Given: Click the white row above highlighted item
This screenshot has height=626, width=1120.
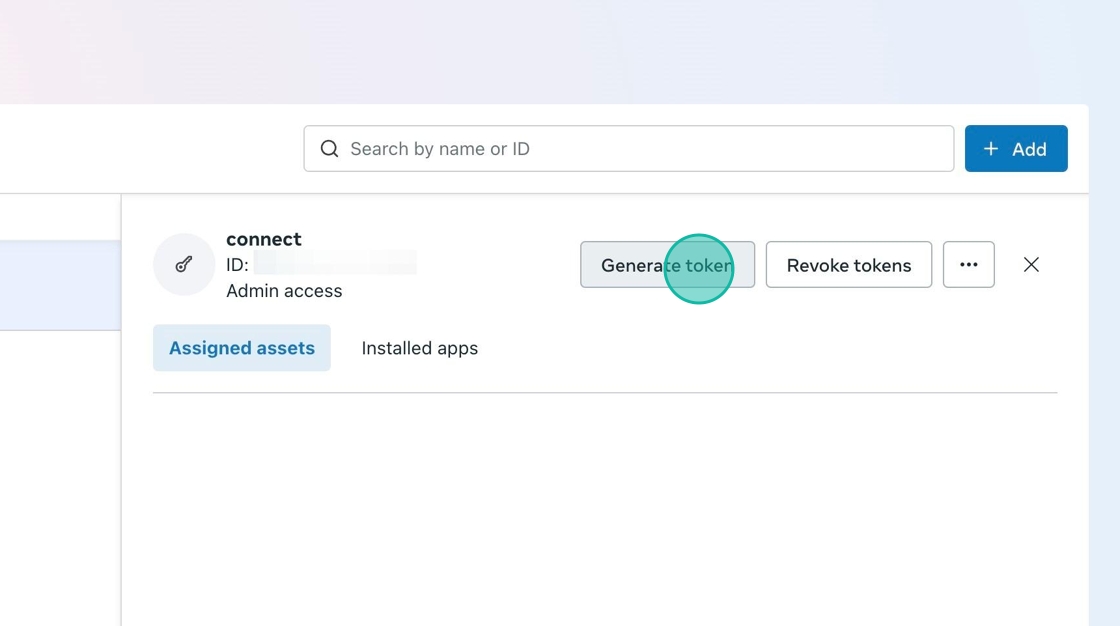Looking at the screenshot, I should point(60,217).
